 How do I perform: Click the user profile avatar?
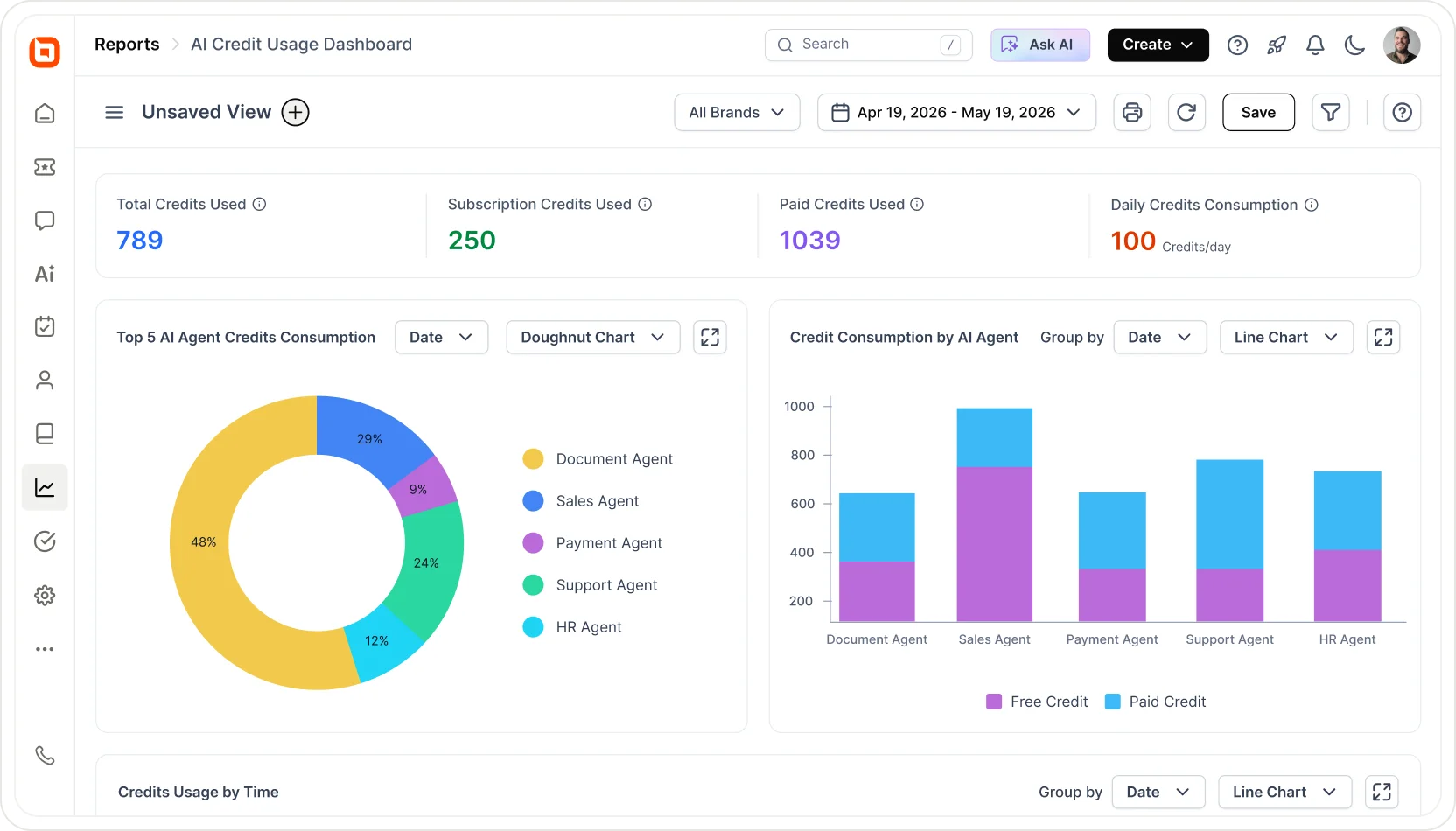pos(1402,45)
